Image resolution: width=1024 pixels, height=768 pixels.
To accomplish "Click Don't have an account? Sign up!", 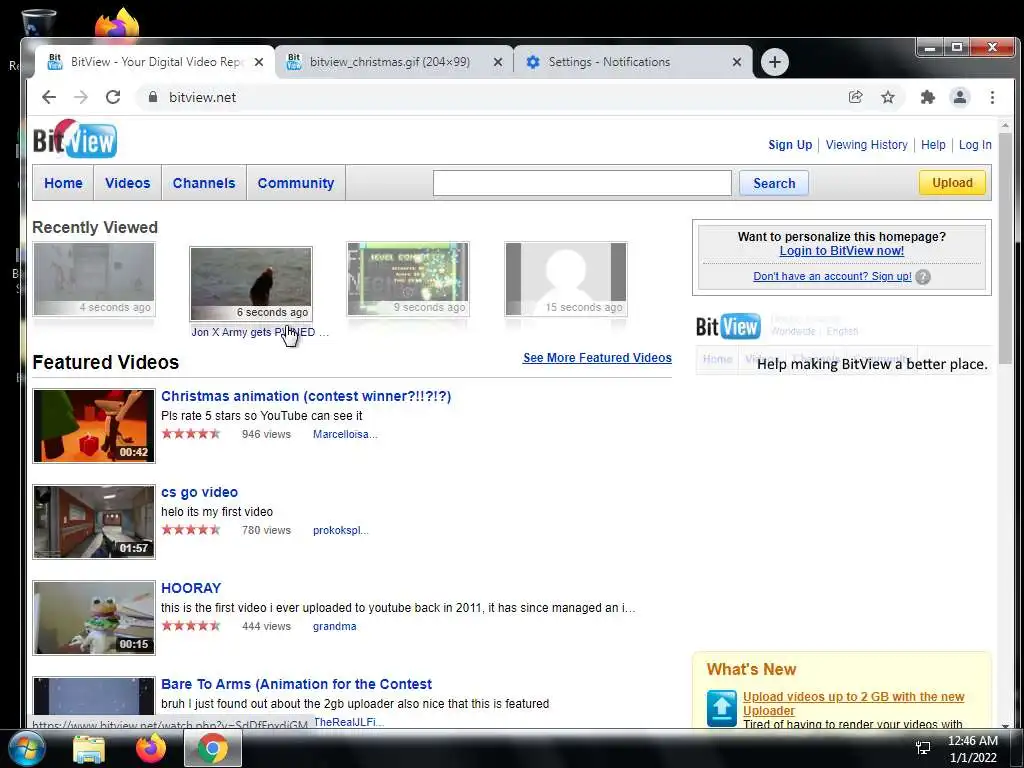I will point(832,276).
